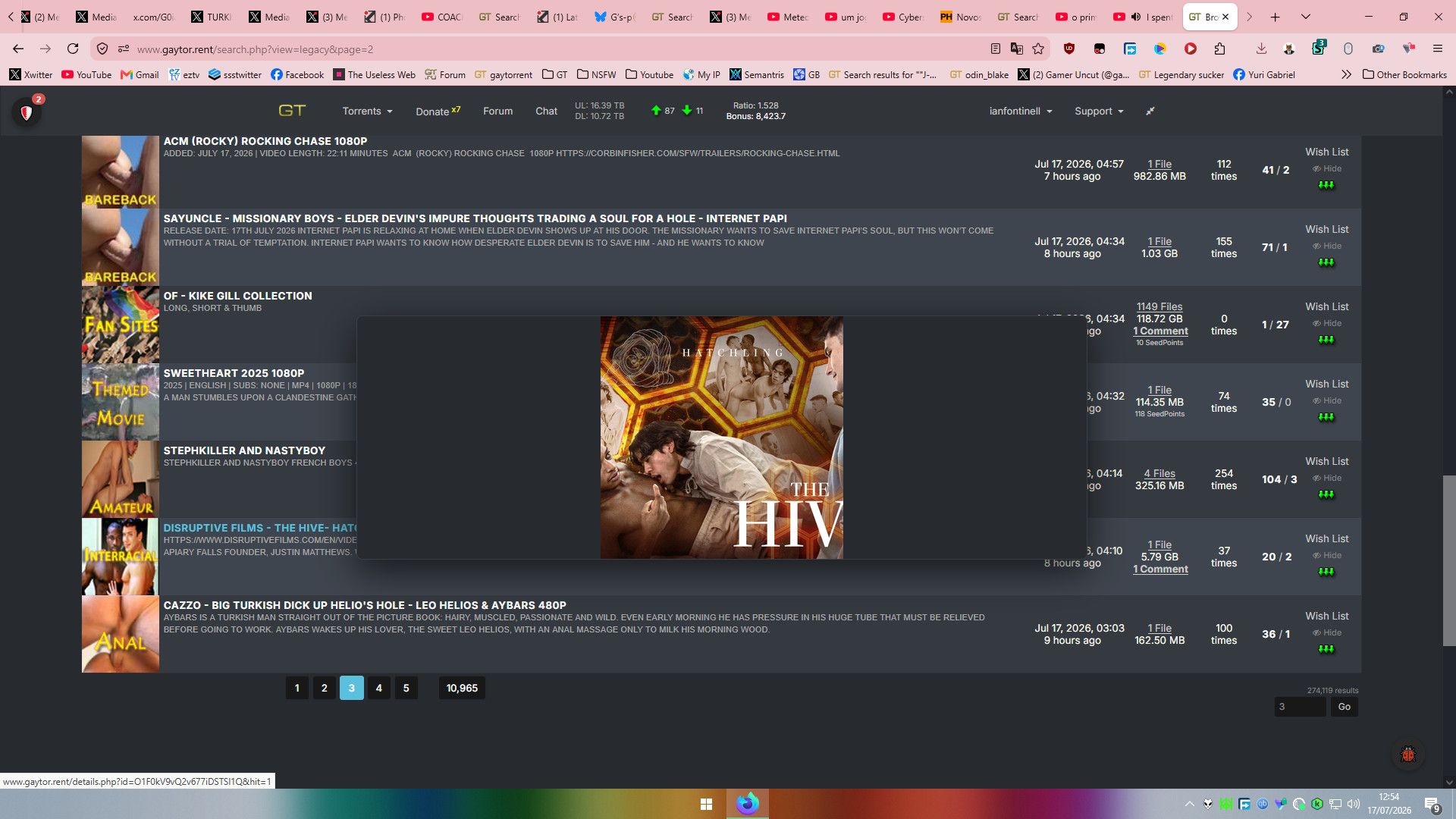Screen dimensions: 1456x819
Task: Open the Firefox extensions puzzle icon
Action: click(1219, 49)
